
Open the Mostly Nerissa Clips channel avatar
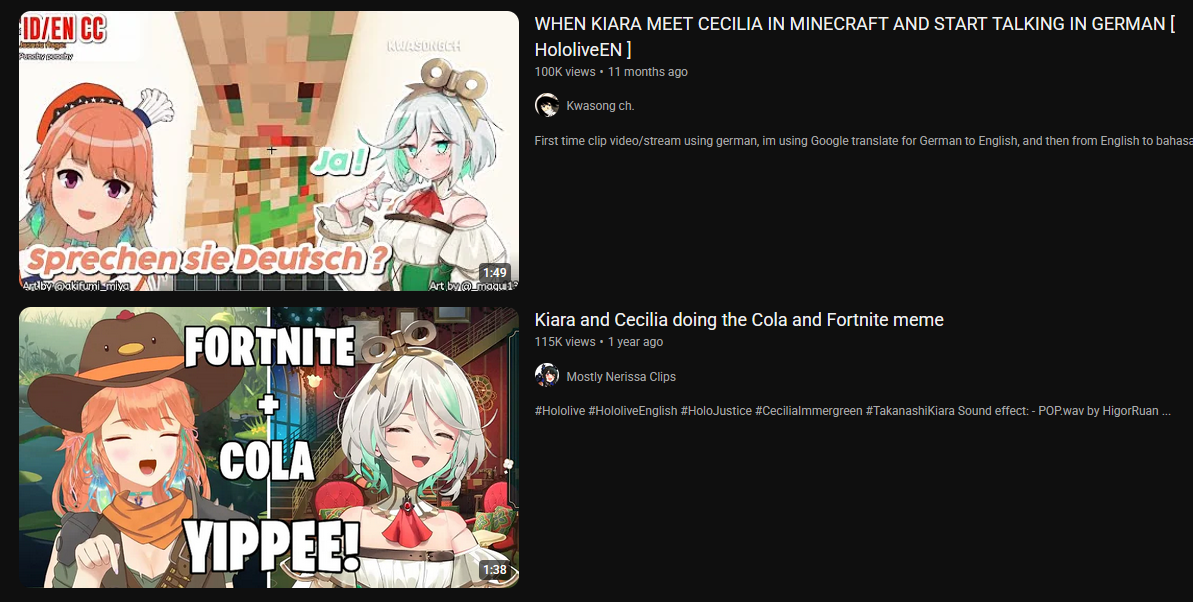pos(547,376)
